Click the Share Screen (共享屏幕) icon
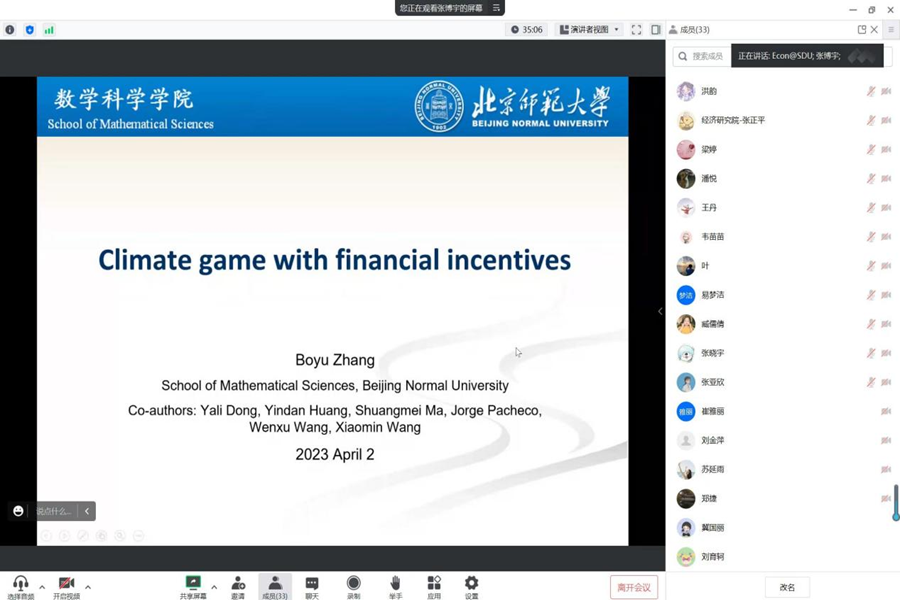Screen dimensions: 900x600 pyautogui.click(x=193, y=583)
